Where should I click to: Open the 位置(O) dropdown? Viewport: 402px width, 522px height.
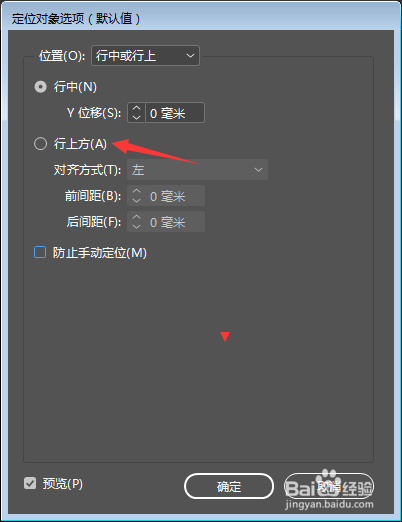click(x=145, y=56)
